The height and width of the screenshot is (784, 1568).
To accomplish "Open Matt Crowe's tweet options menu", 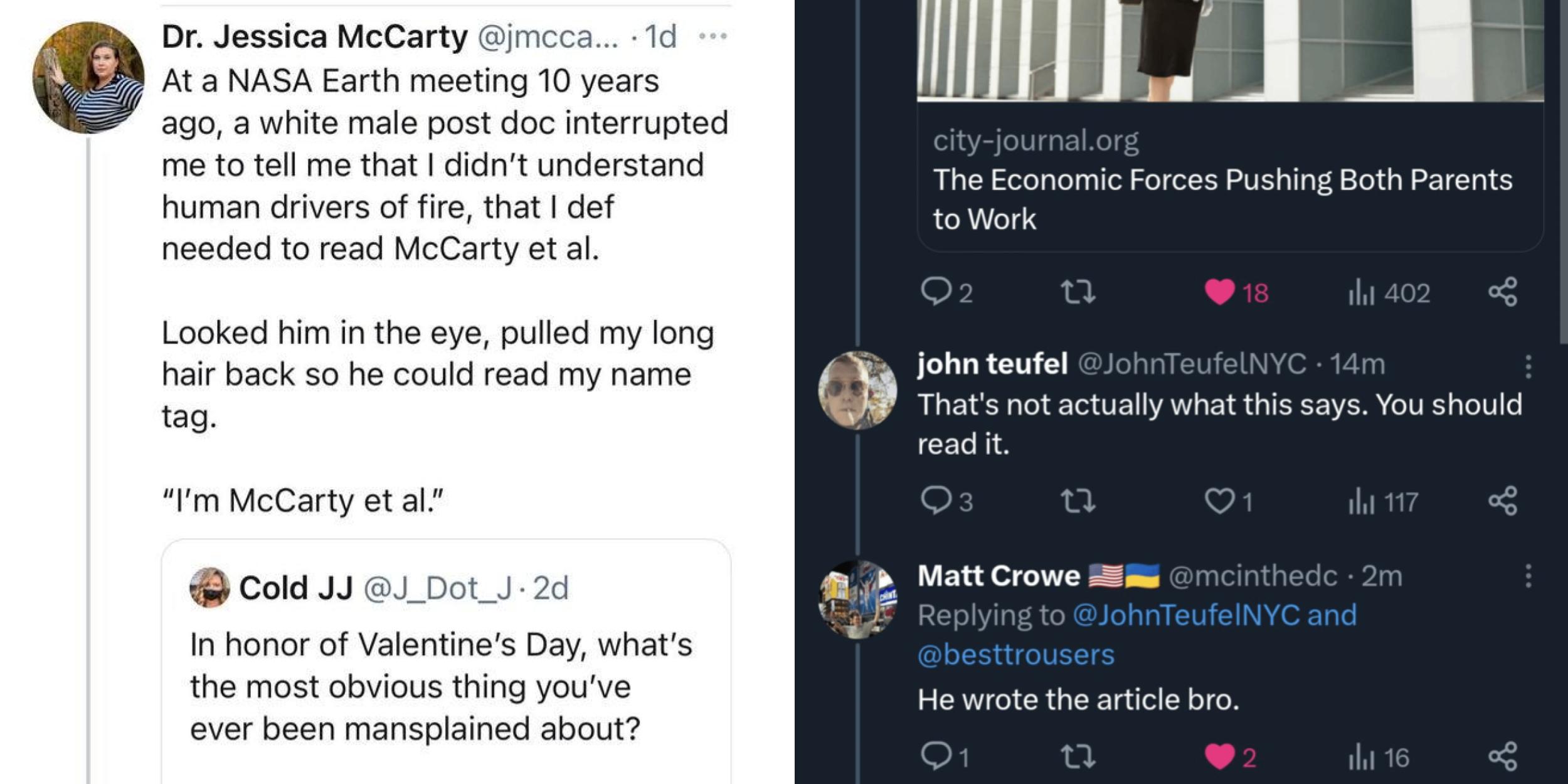I will click(x=1528, y=576).
